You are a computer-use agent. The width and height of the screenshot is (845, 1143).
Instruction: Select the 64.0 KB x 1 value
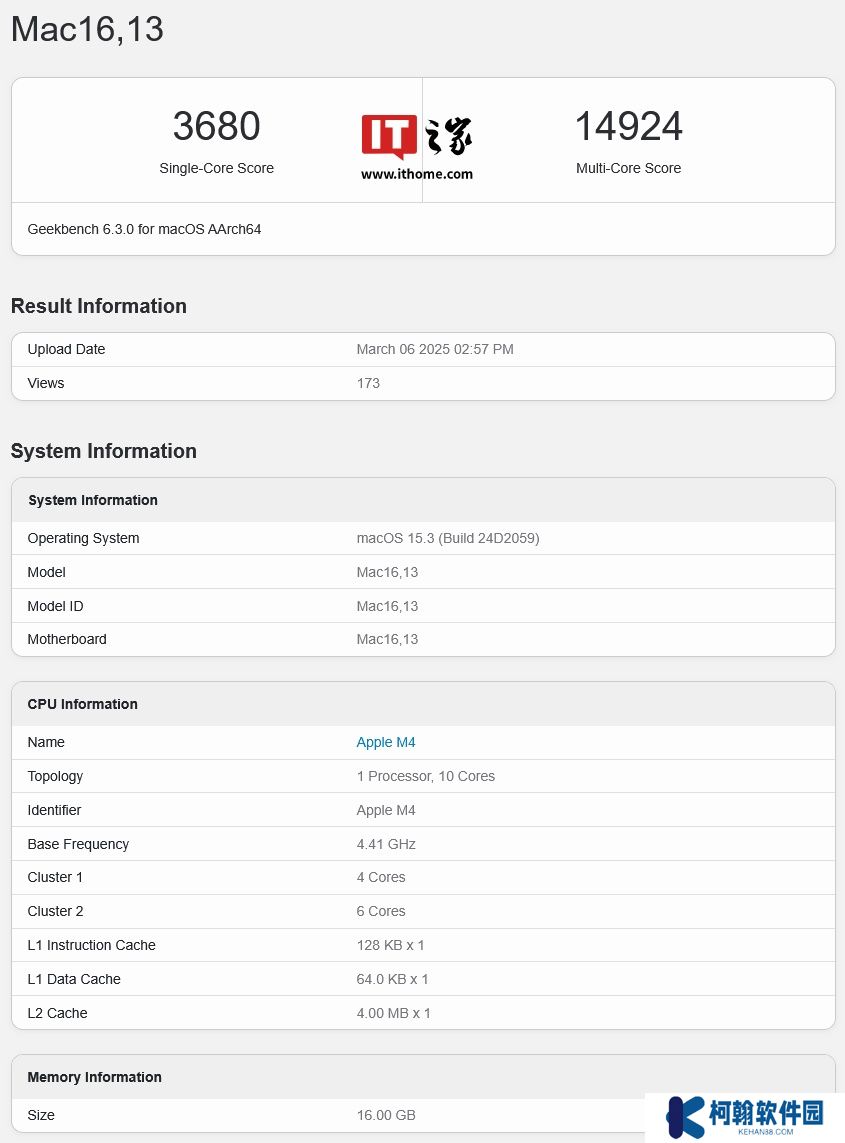(x=392, y=980)
